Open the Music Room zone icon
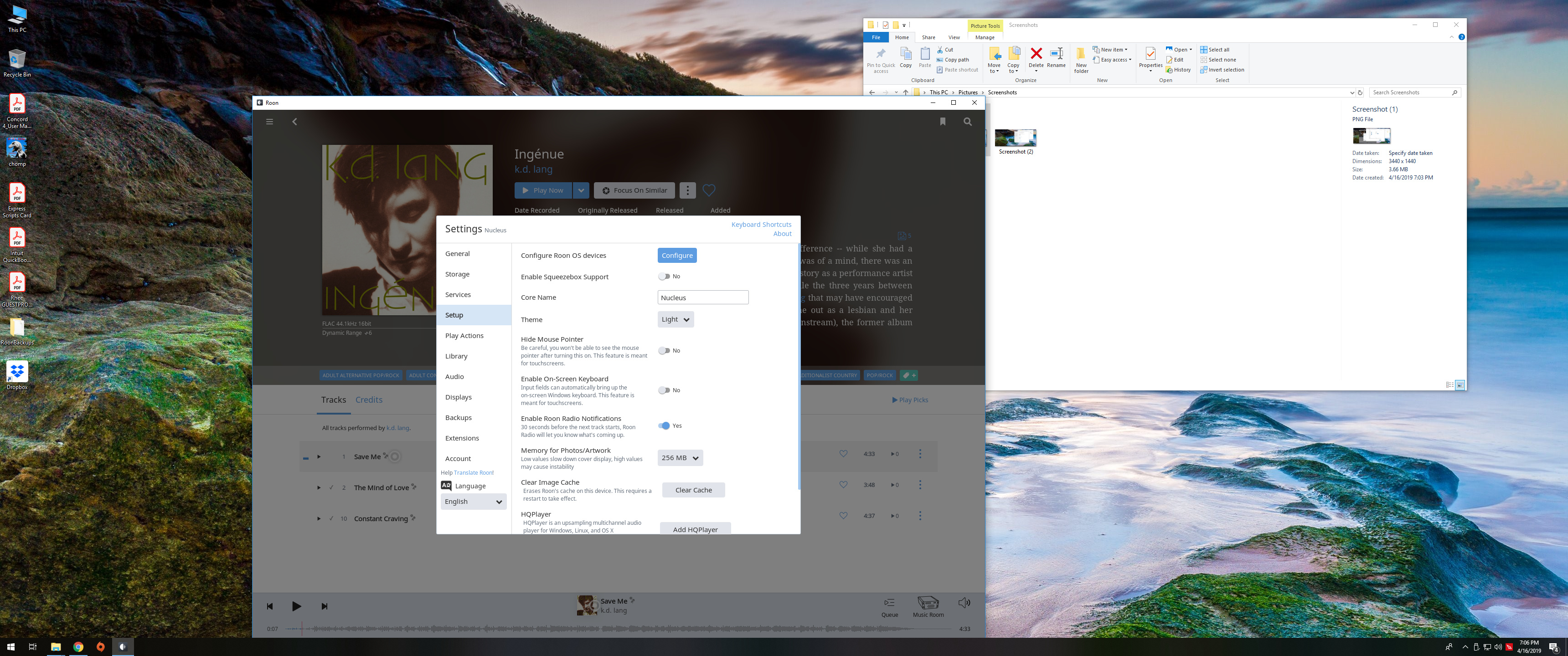Screen dimensions: 1568x656 [928, 607]
